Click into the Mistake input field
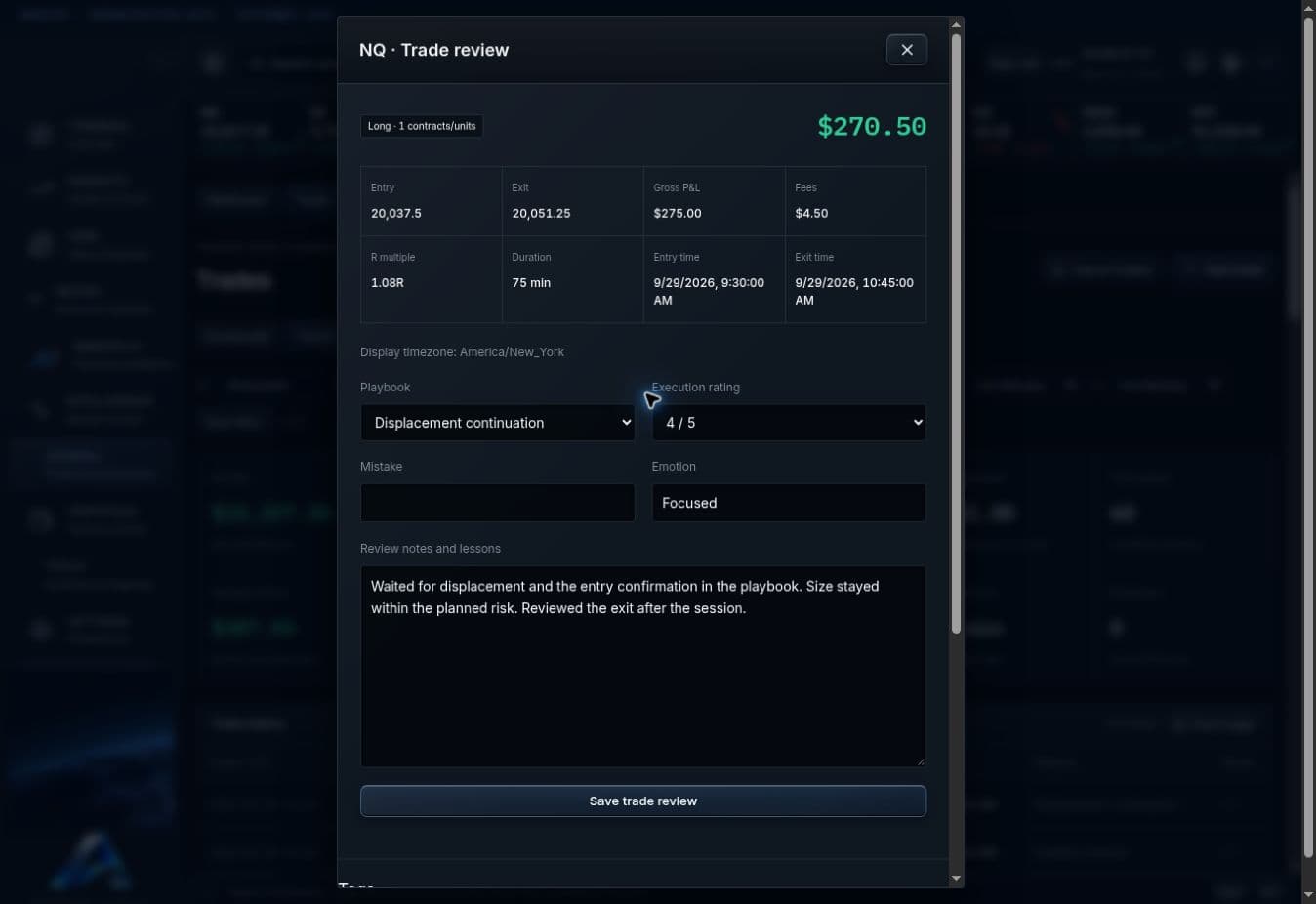 click(498, 503)
